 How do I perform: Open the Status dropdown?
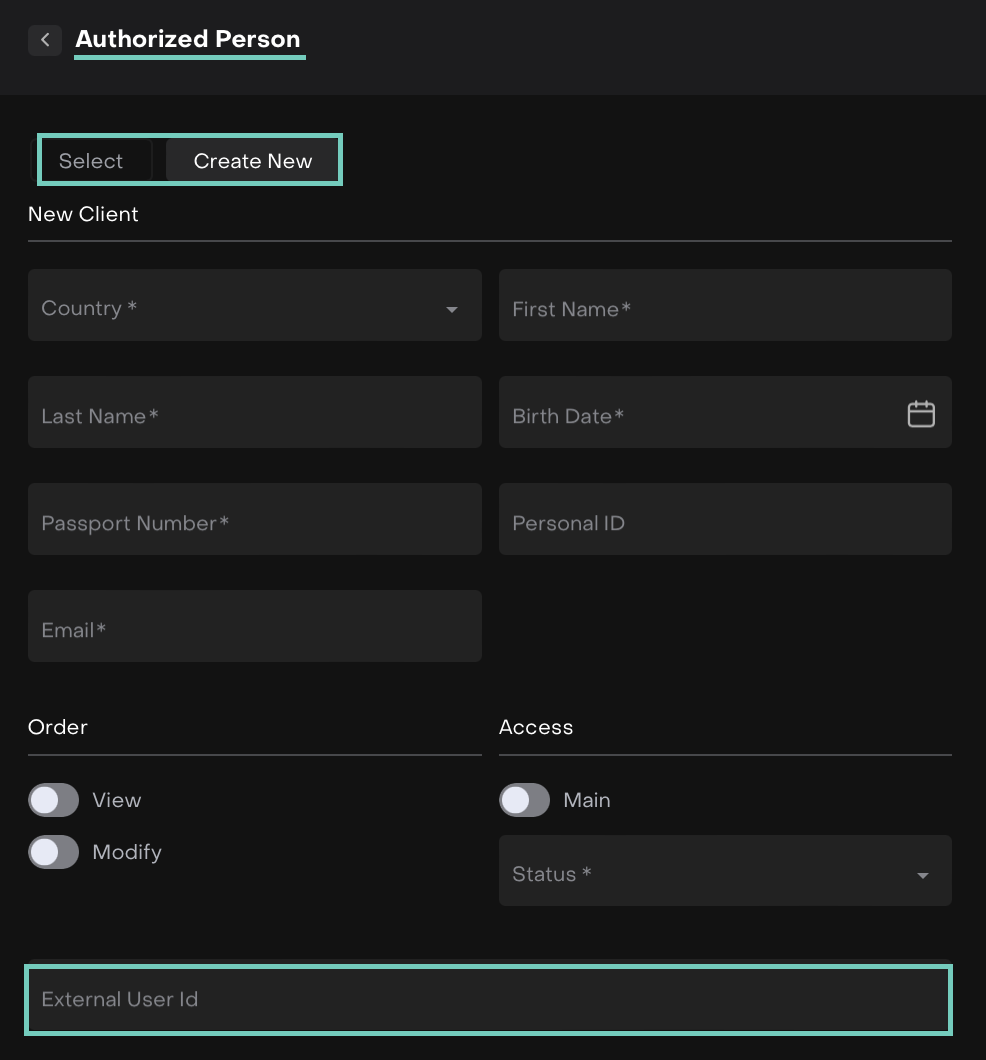pos(710,872)
